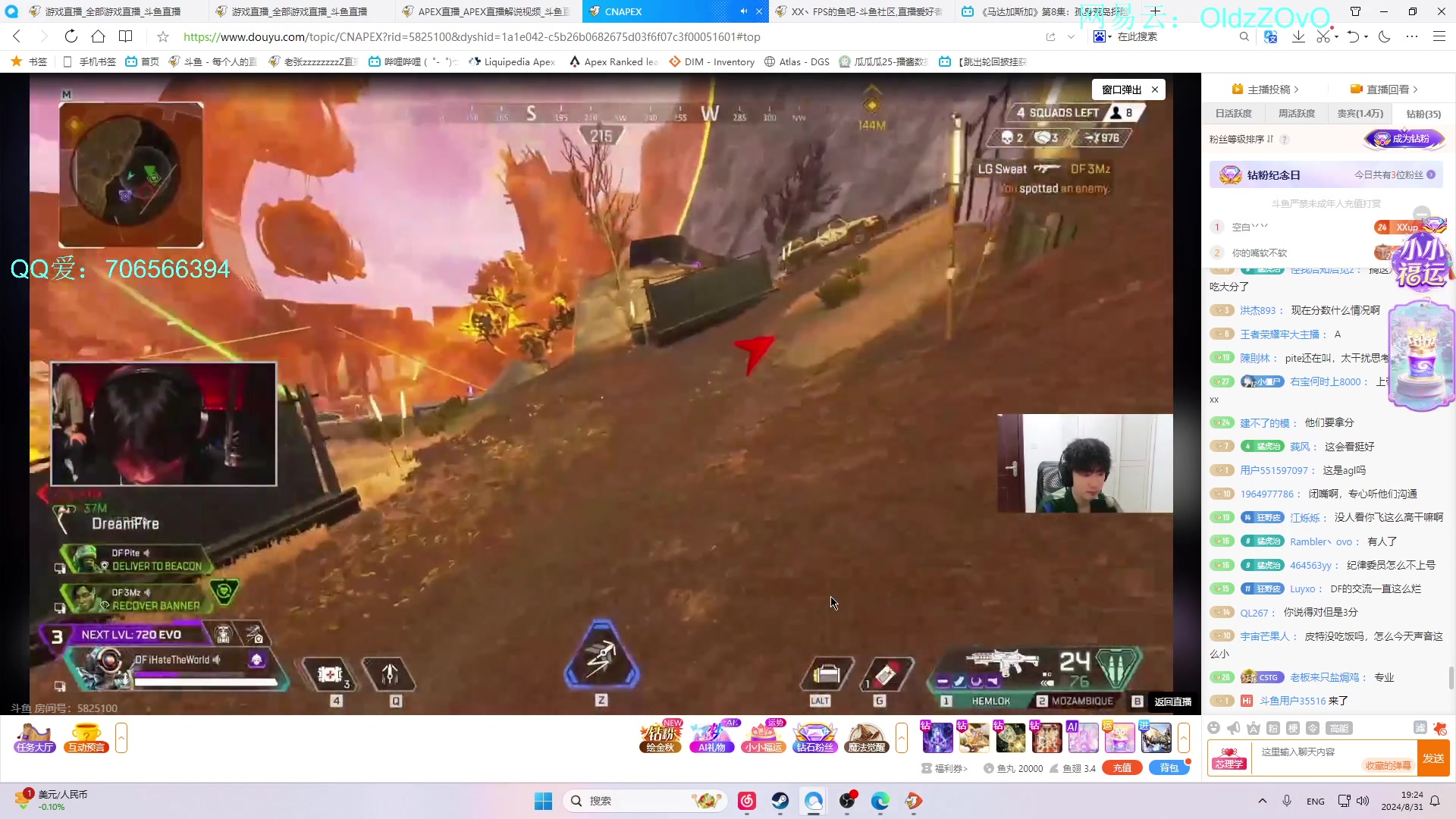This screenshot has height=819, width=1456.
Task: Expand the gift list arrow
Action: click(x=1184, y=738)
